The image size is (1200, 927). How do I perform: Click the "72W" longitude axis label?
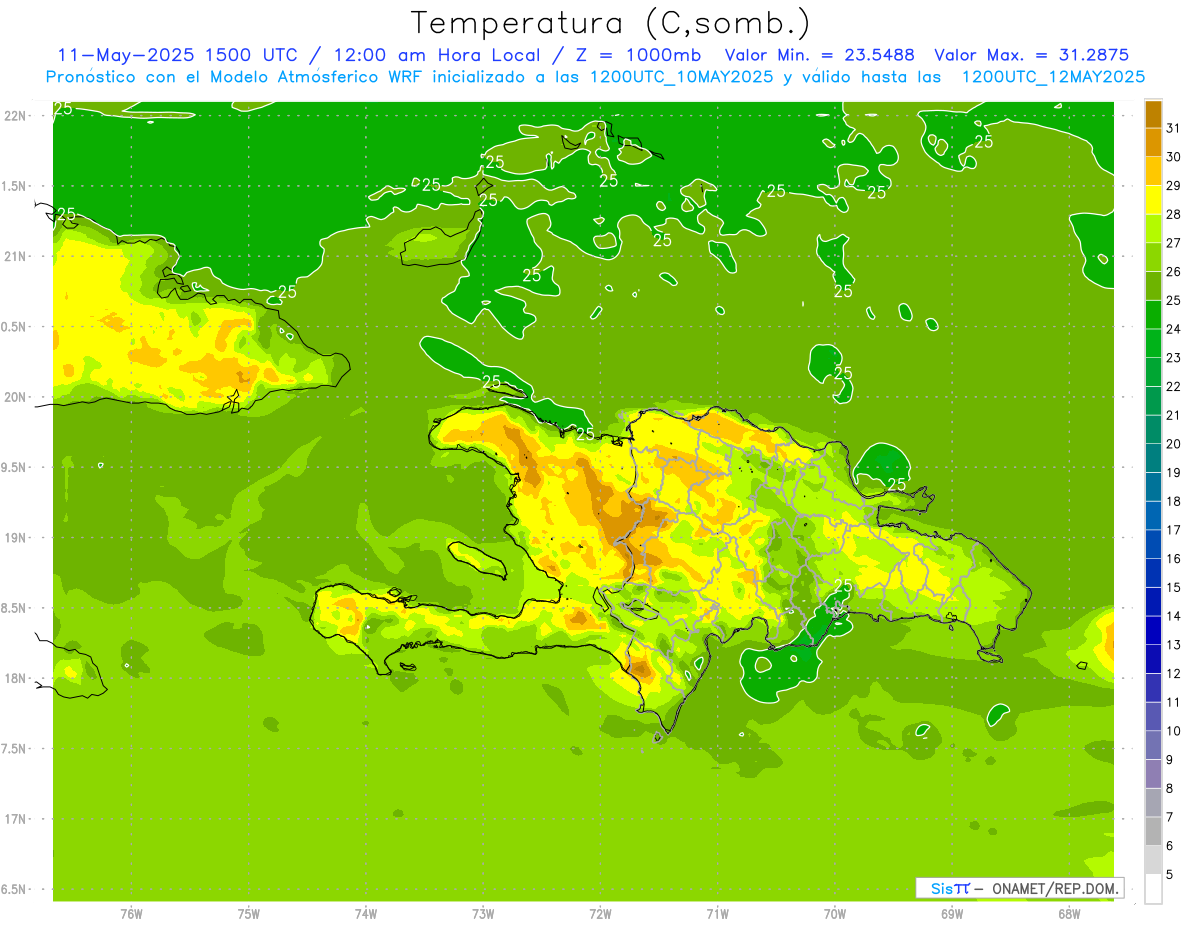click(600, 914)
